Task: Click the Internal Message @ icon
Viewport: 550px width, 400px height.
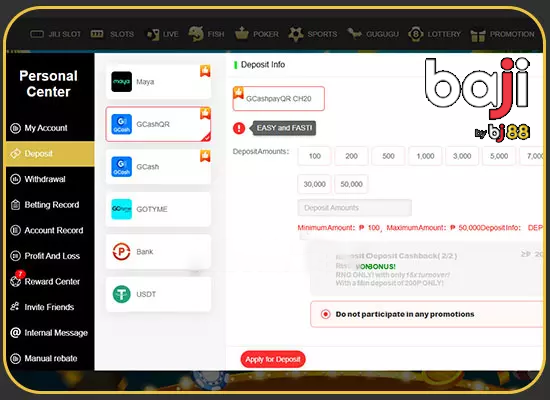Action: pyautogui.click(x=15, y=332)
